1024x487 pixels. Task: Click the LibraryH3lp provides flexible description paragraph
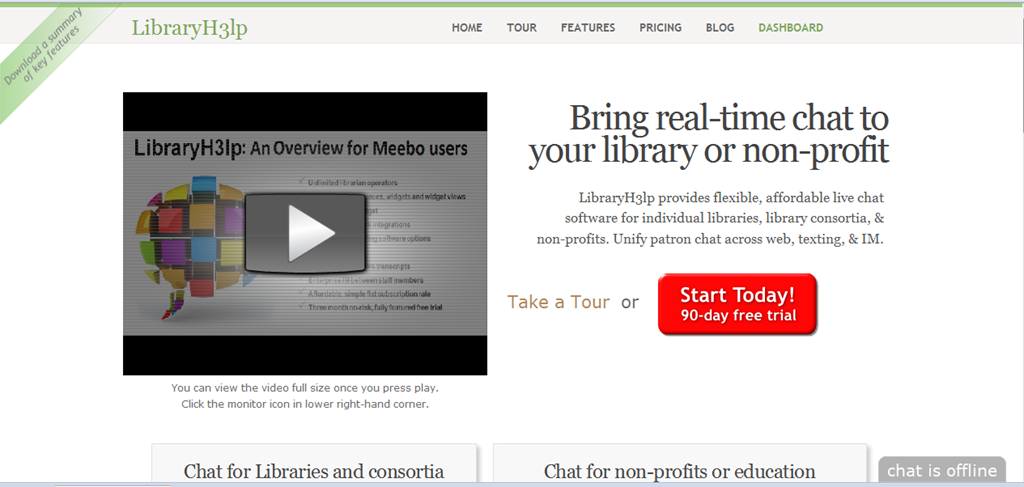point(711,218)
